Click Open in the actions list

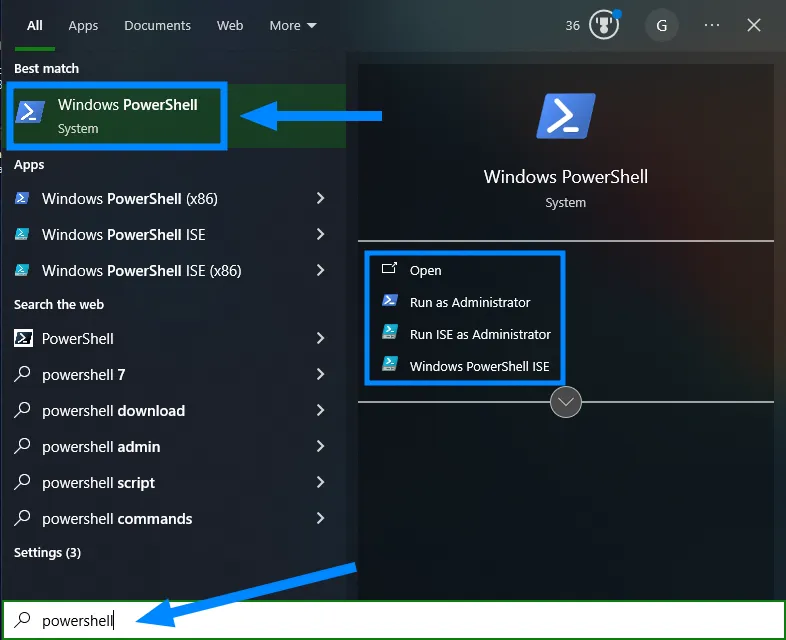coord(426,271)
